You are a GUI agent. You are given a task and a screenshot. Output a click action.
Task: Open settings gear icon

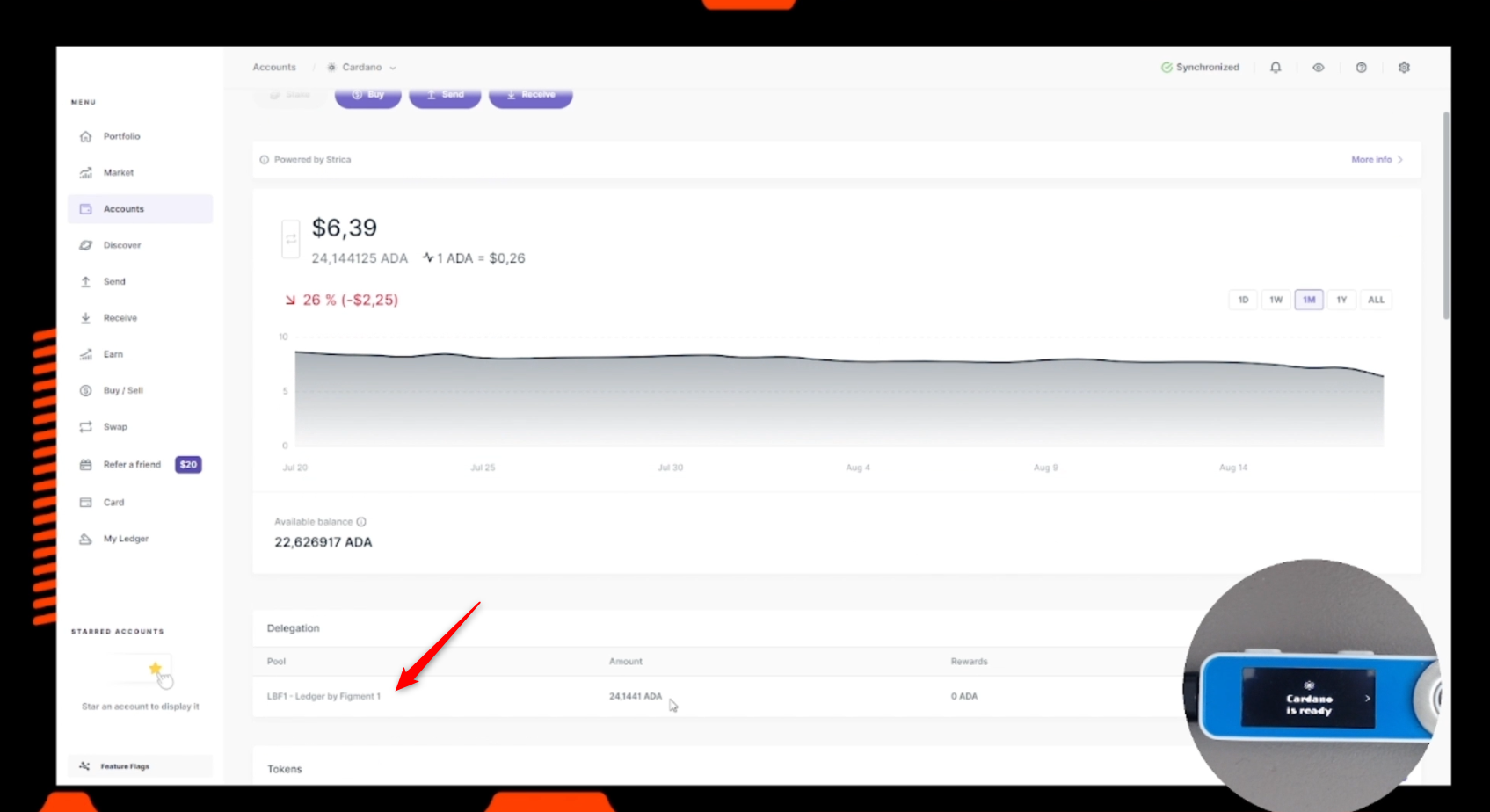click(x=1404, y=68)
